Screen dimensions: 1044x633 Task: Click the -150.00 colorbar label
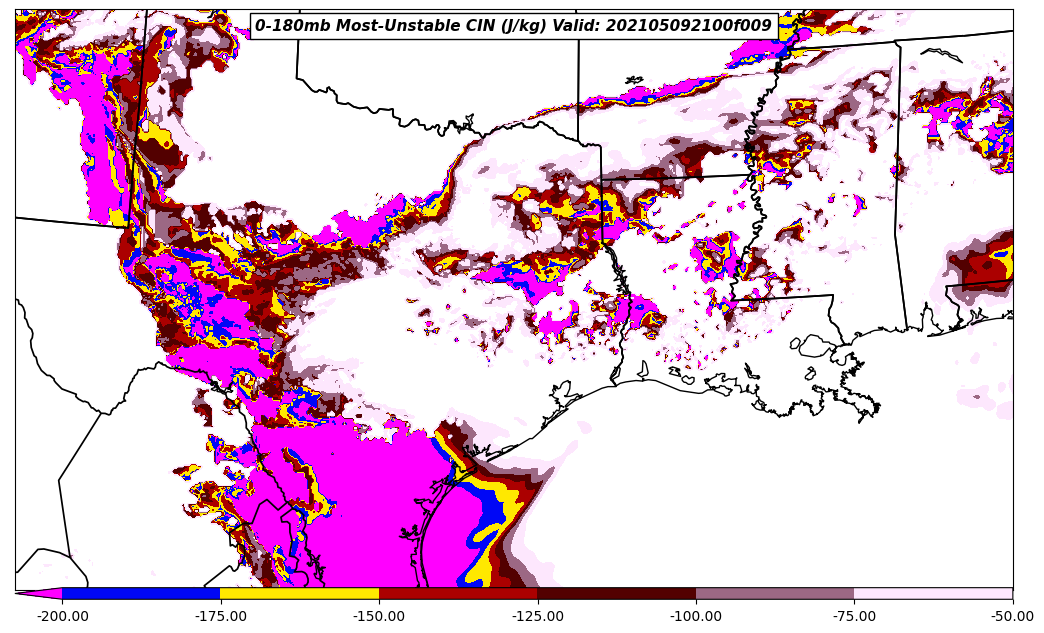coord(379,616)
